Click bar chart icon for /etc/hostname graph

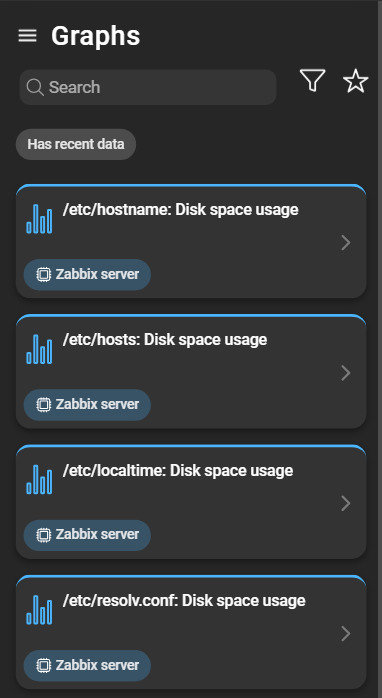coord(39,219)
